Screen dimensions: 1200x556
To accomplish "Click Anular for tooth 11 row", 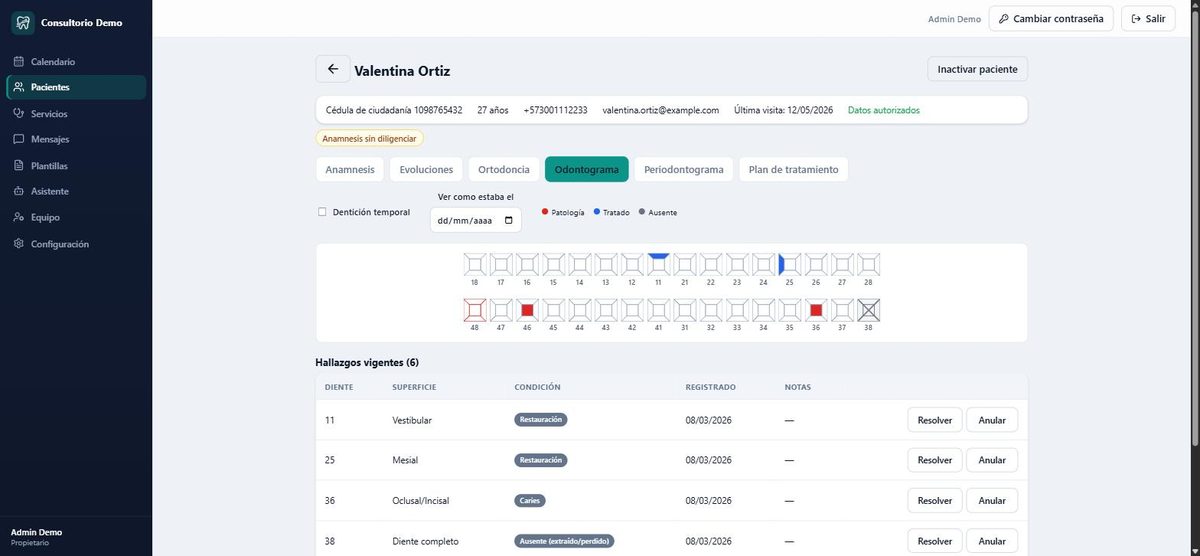I will [x=992, y=420].
